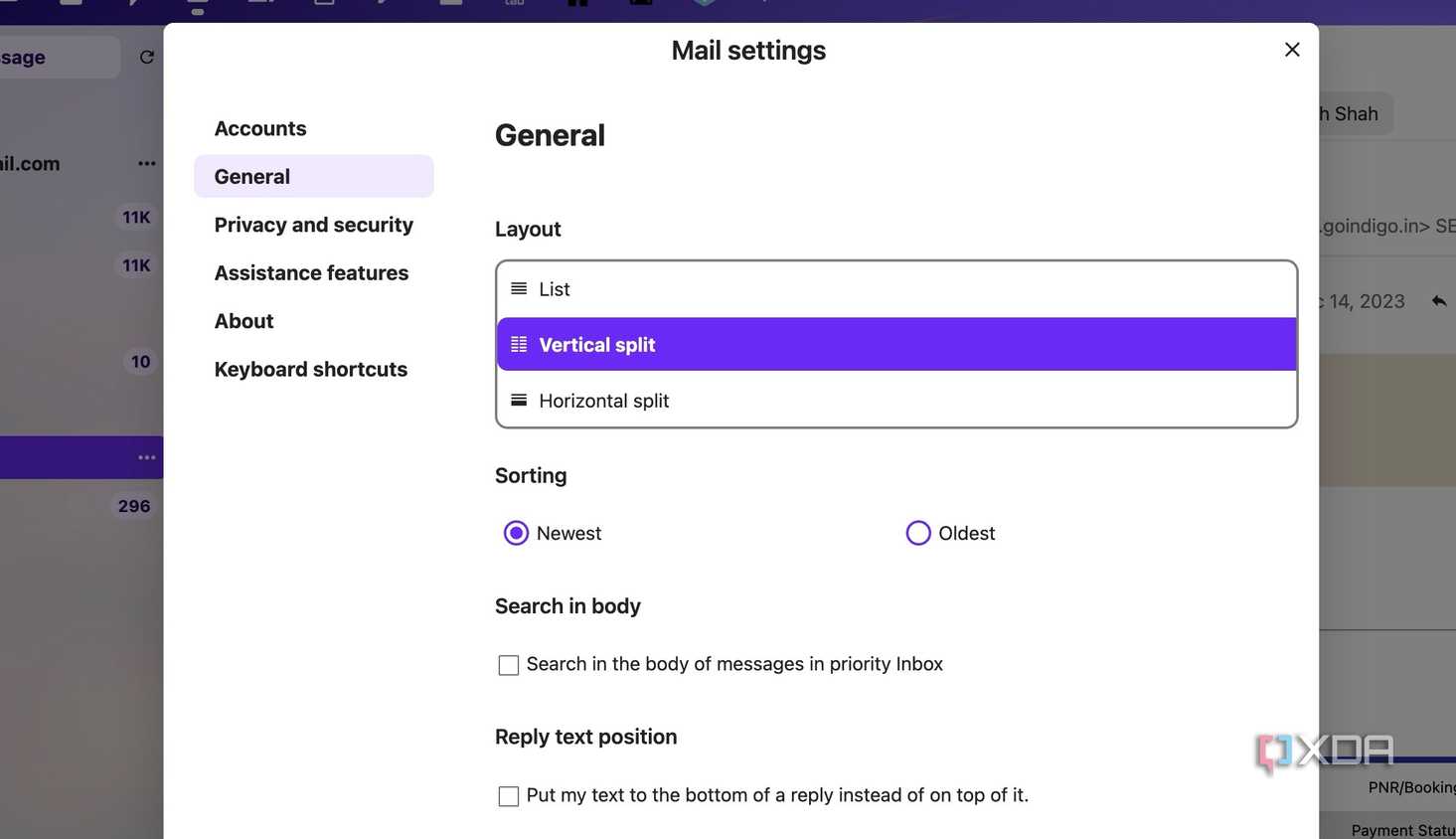Select the Newest sorting radio button

(x=516, y=534)
